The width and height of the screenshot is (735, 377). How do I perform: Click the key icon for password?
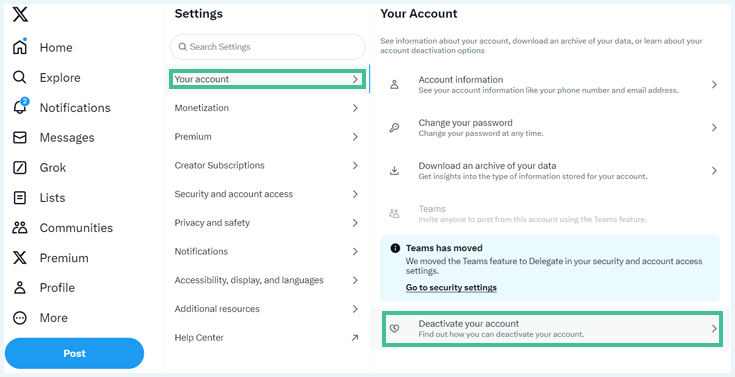click(x=394, y=128)
